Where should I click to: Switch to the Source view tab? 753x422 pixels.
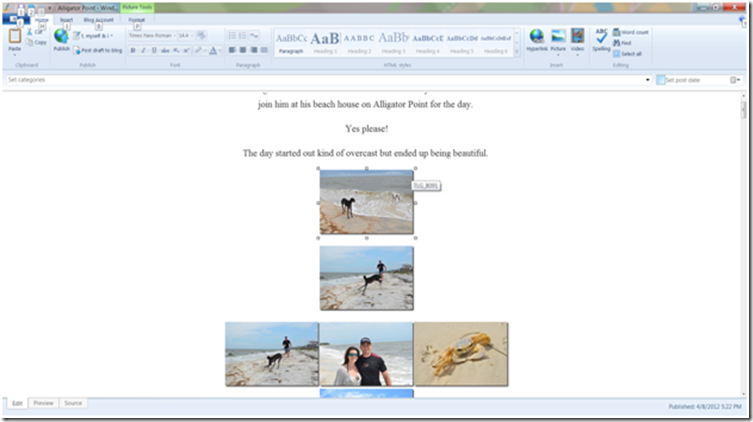[73, 403]
